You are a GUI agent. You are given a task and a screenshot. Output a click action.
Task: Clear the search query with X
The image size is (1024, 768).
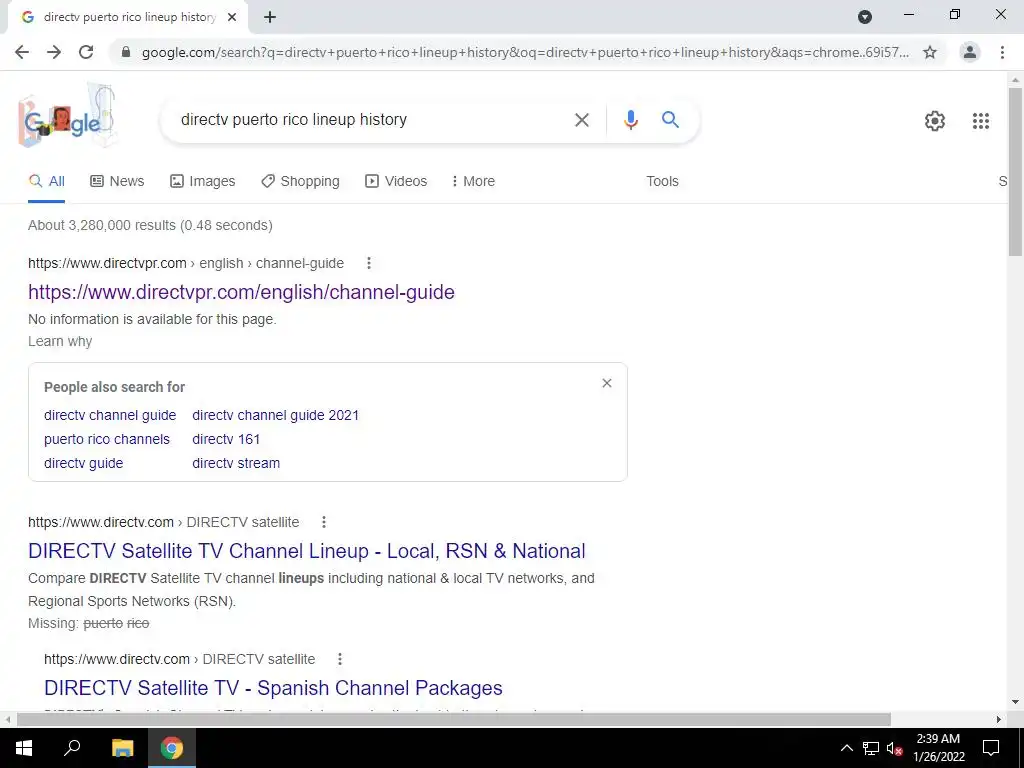pyautogui.click(x=581, y=120)
